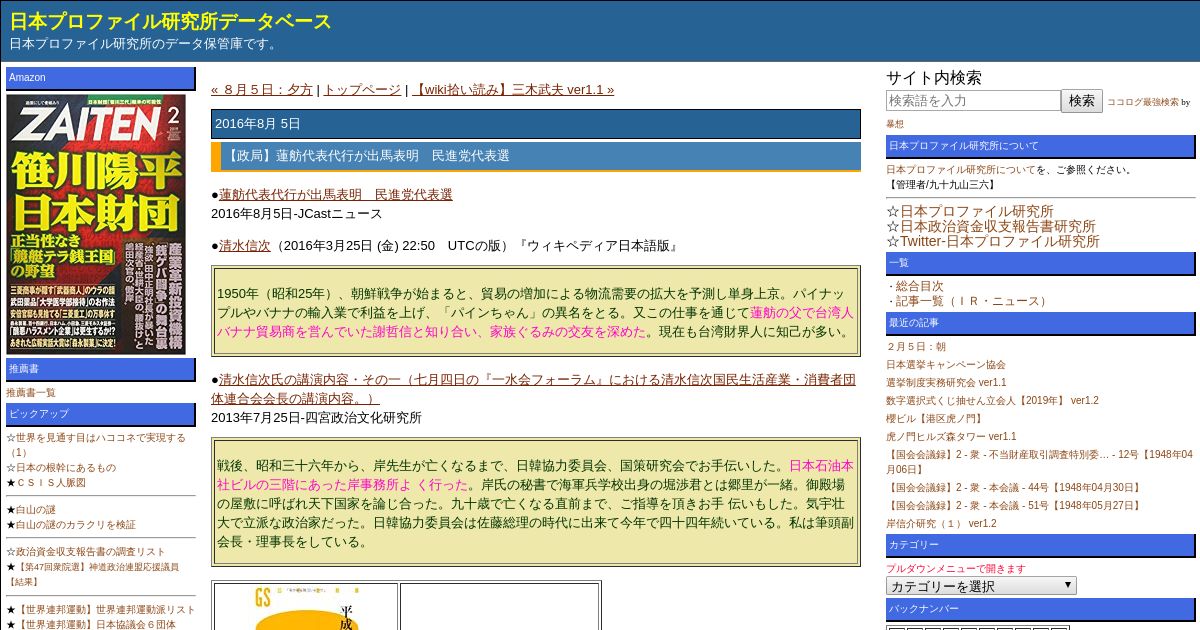The image size is (1200, 630).
Task: Open the 清水信次 Wikipedia link
Action: click(x=244, y=245)
